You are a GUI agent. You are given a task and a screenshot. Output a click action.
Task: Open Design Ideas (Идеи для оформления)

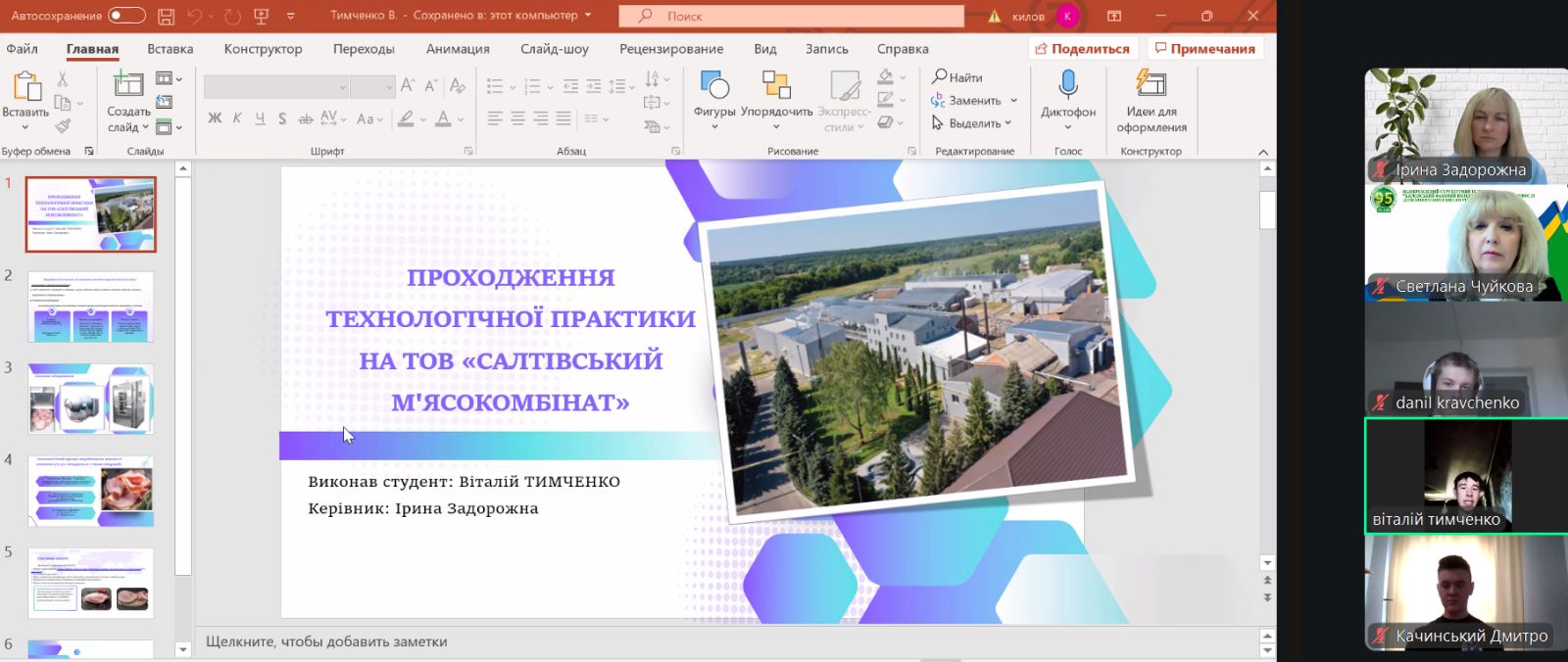tap(1151, 85)
